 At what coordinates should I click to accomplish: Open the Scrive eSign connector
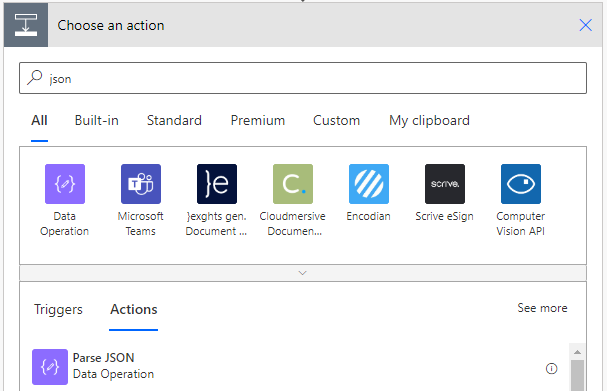(x=445, y=184)
